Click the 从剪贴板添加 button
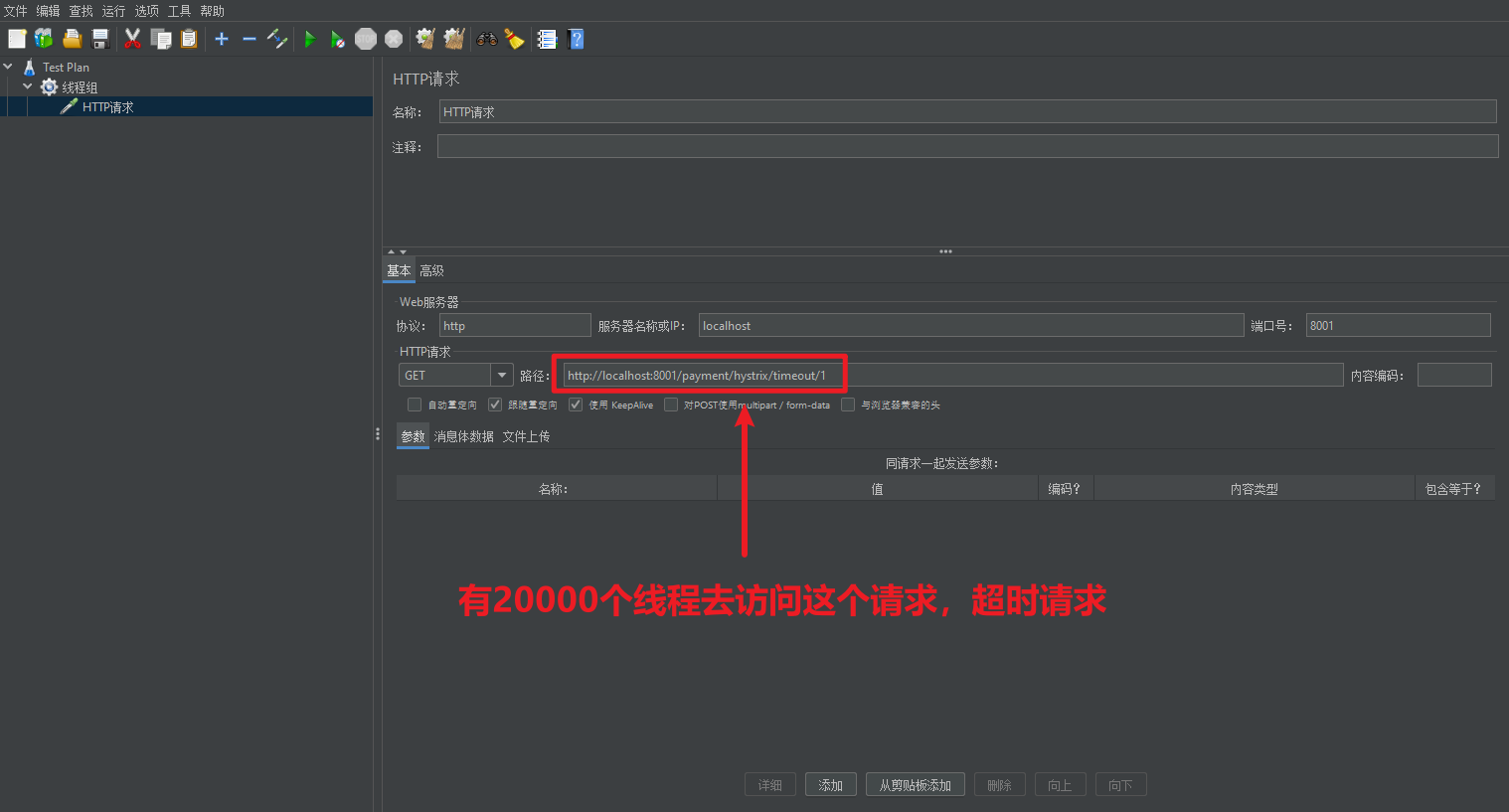Viewport: 1509px width, 812px height. click(x=915, y=784)
